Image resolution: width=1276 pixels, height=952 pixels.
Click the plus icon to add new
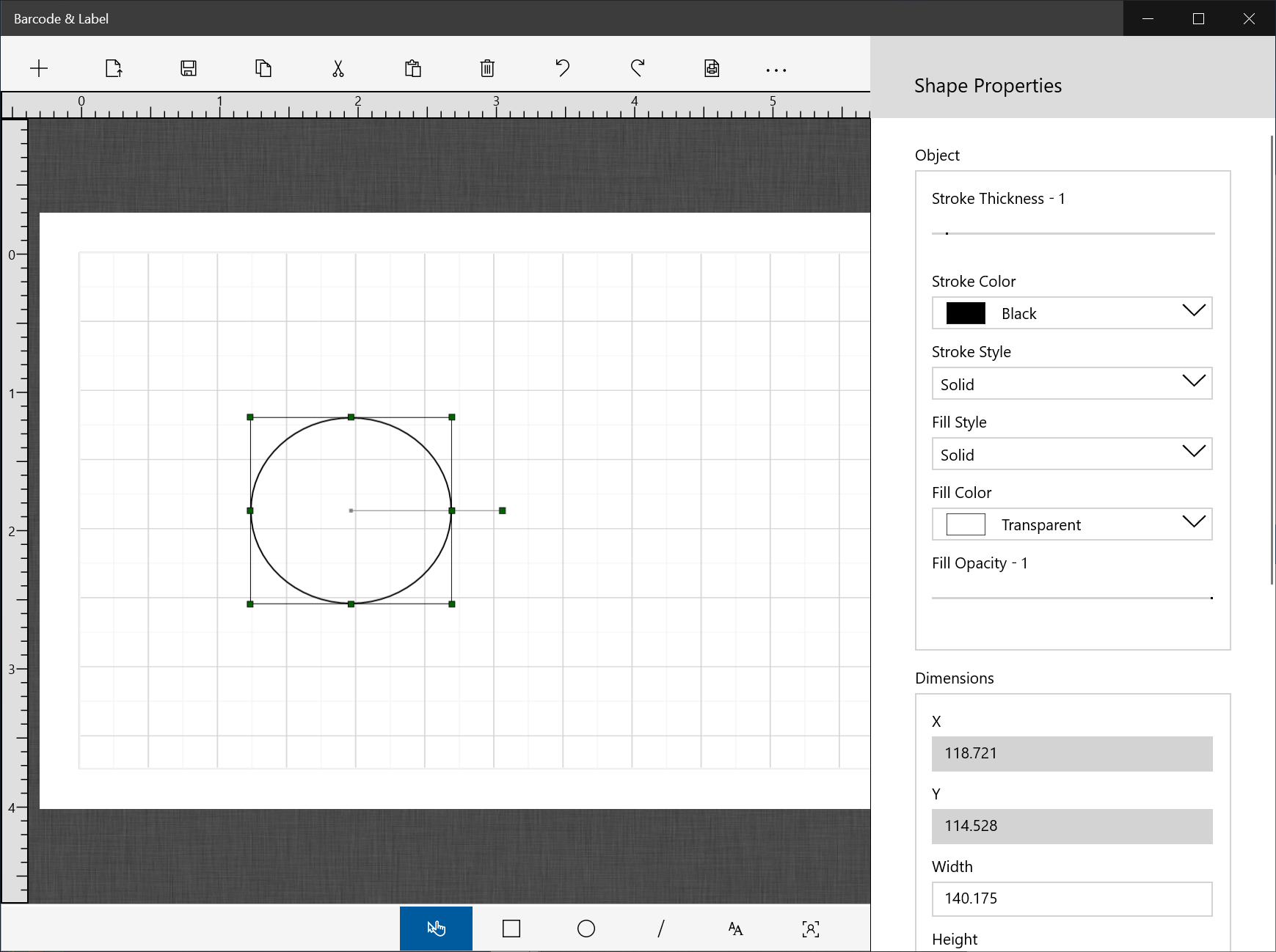(39, 69)
